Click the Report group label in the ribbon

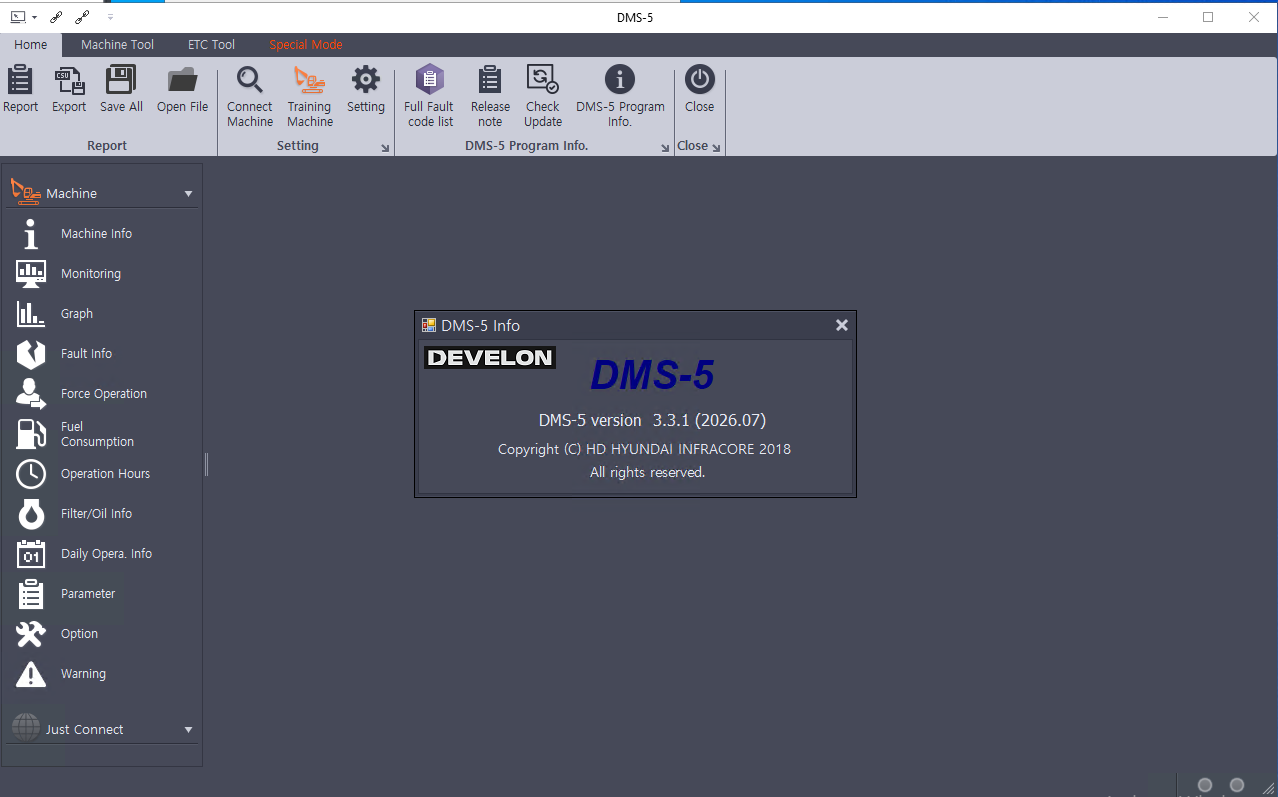tap(107, 146)
